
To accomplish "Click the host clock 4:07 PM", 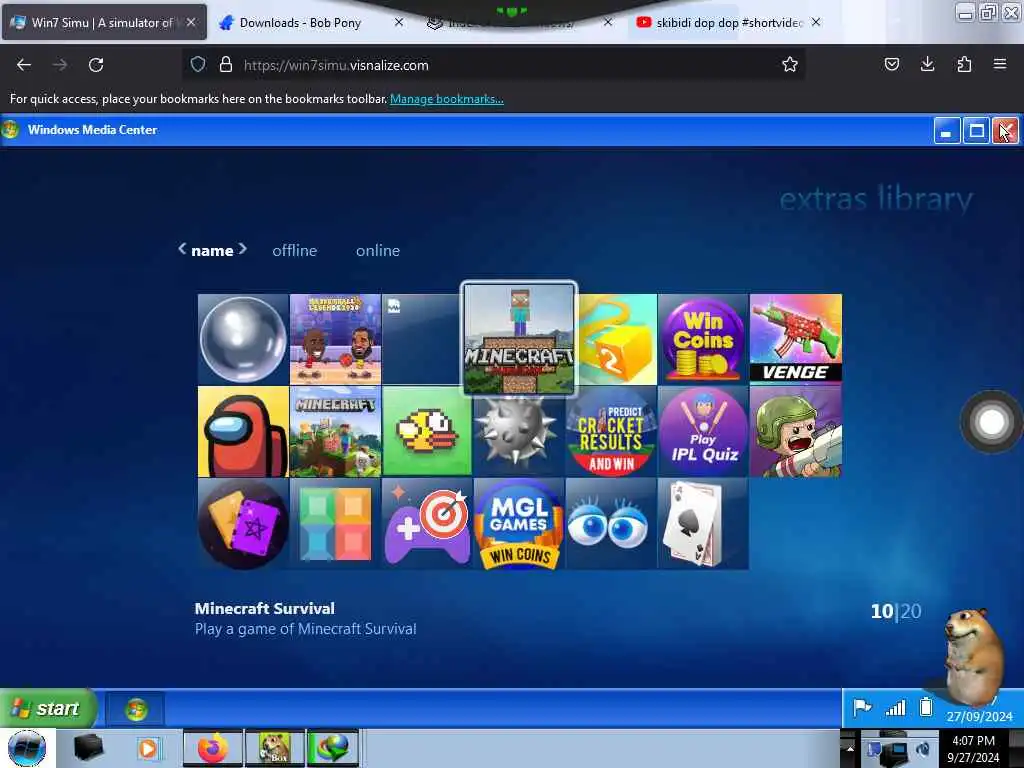I will [x=973, y=741].
